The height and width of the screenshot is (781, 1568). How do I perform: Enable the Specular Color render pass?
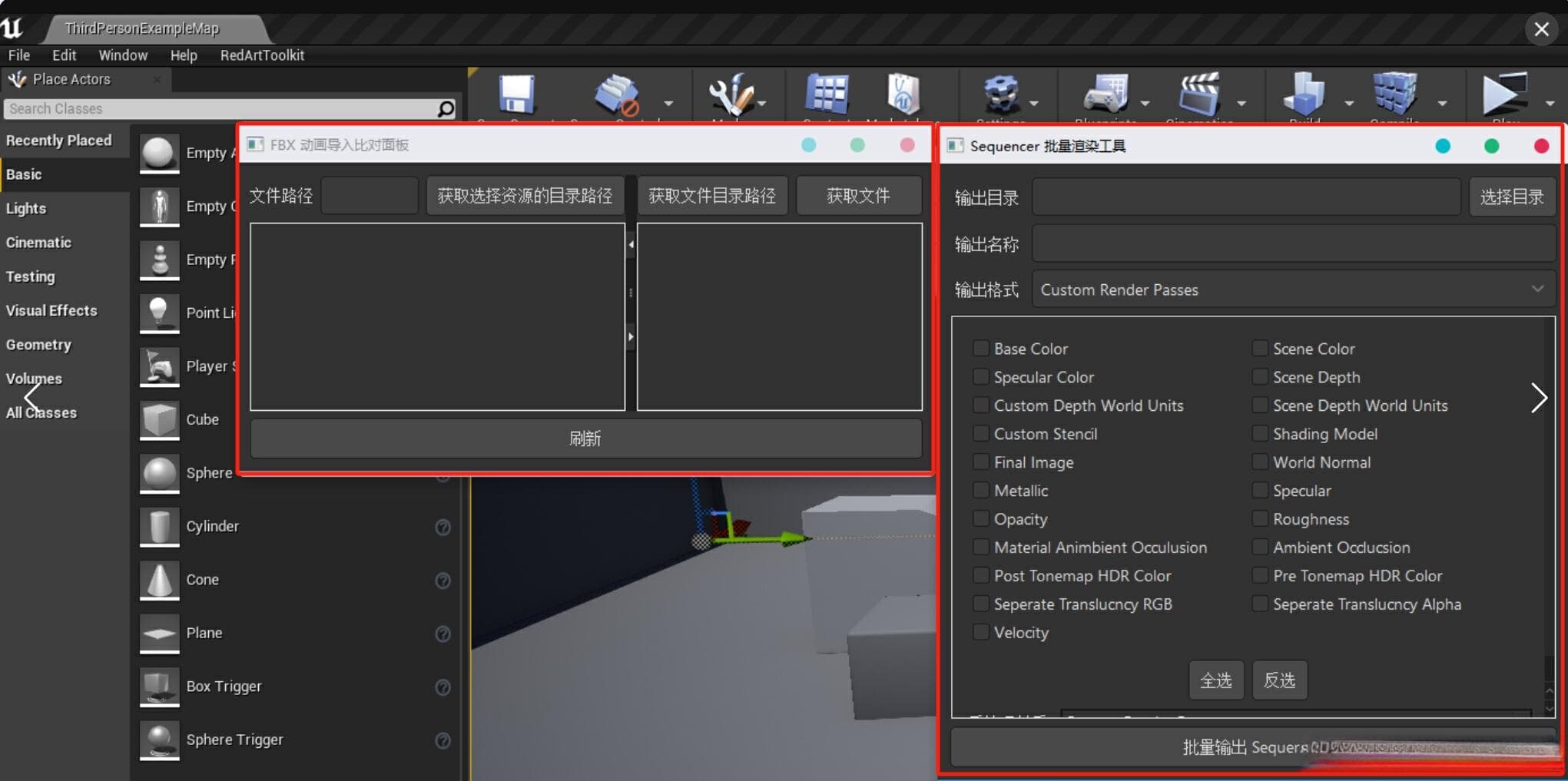click(x=980, y=377)
